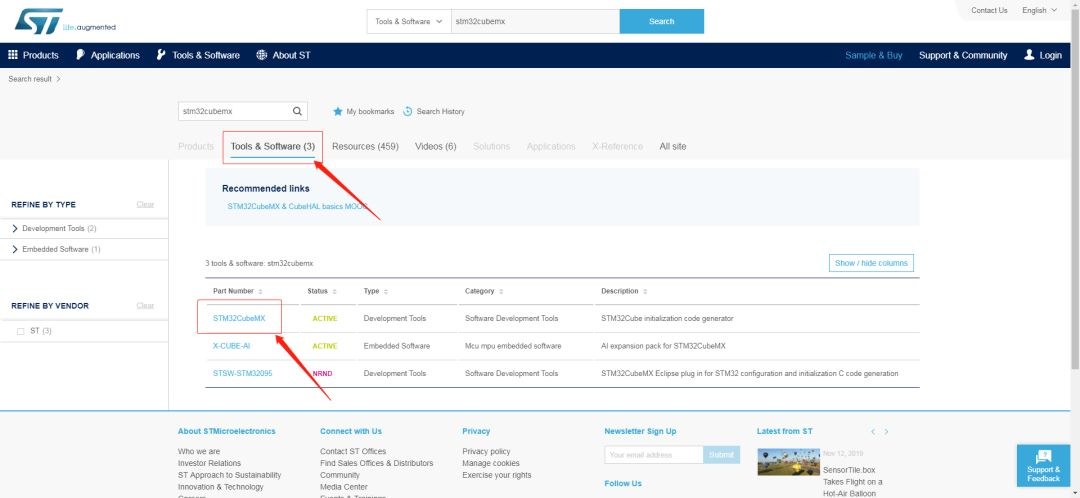The width and height of the screenshot is (1080, 498).
Task: Click breadcrumb chevron after Search result
Action: coord(59,79)
